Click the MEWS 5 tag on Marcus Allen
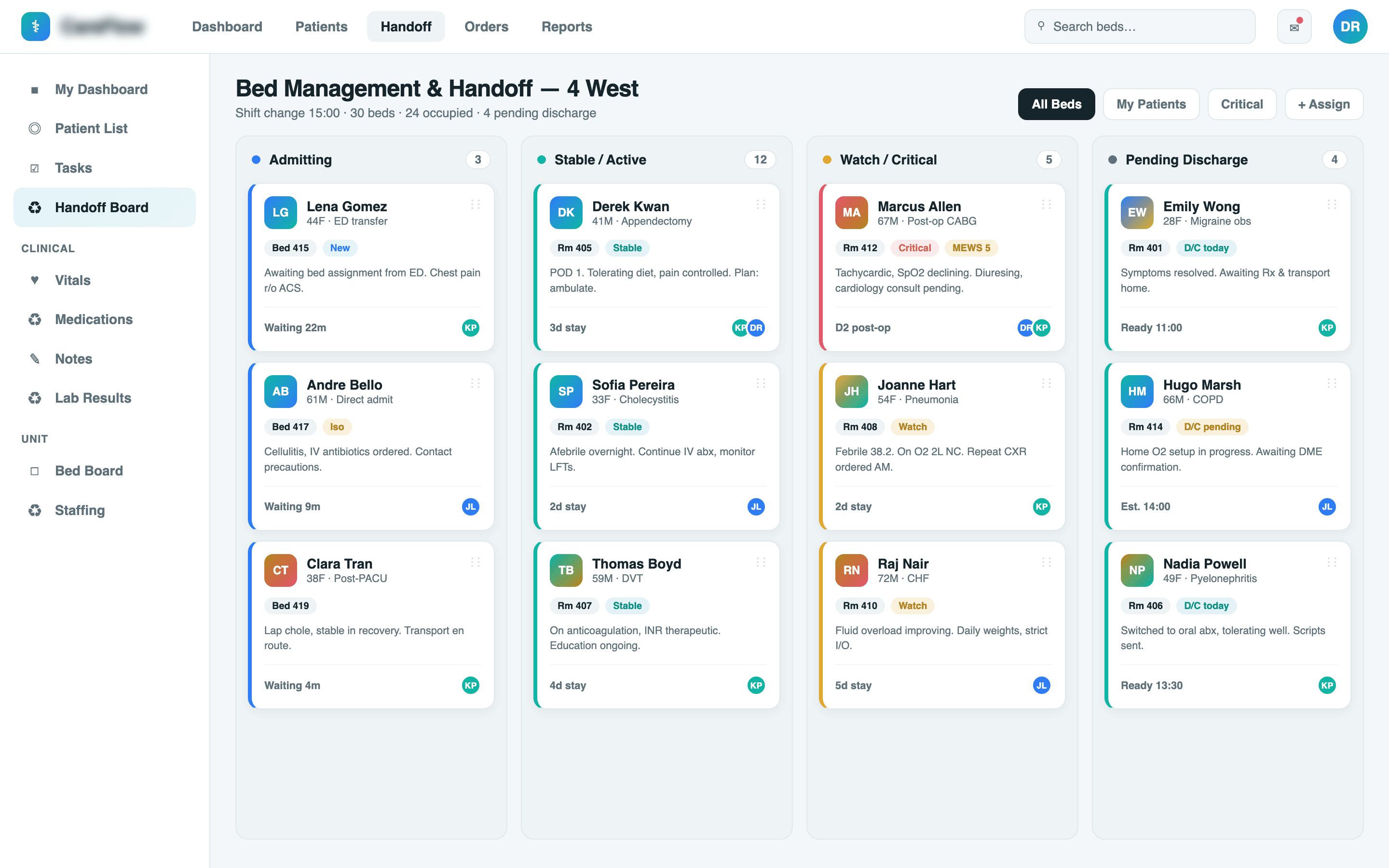 (x=971, y=248)
